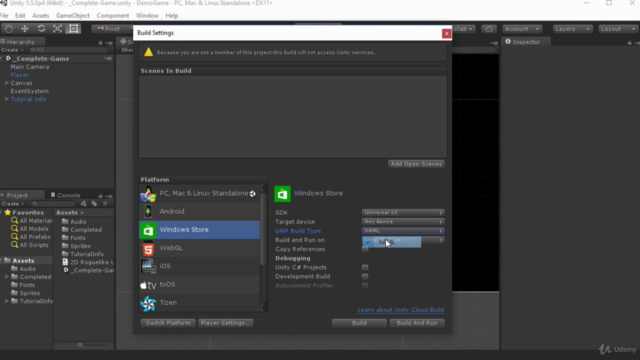Click the iOS platform icon
The image size is (640, 360).
pos(148,266)
